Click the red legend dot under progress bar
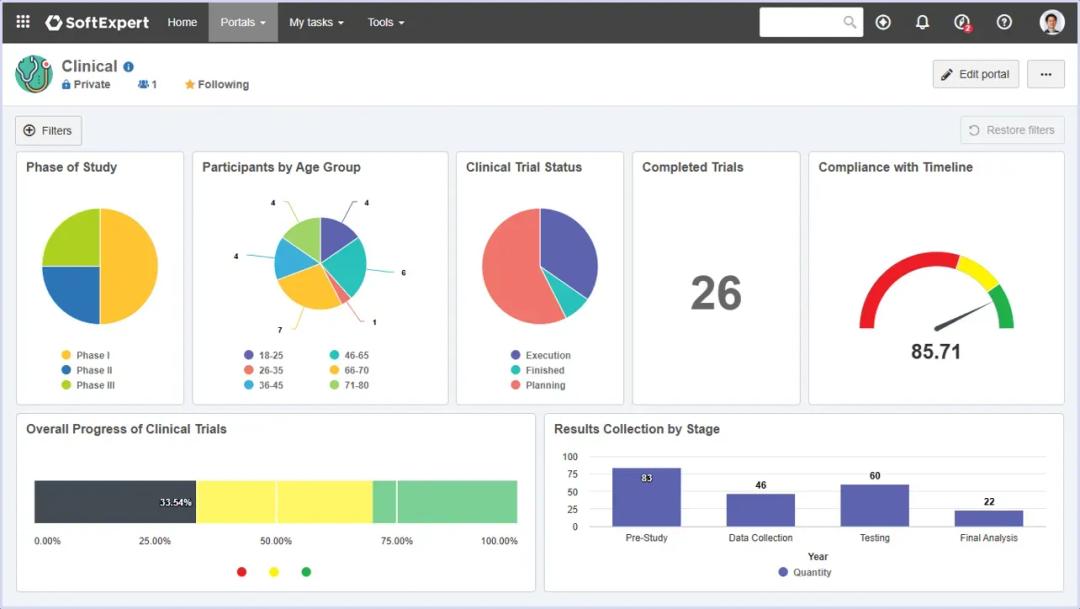Viewport: 1080px width, 609px height. point(242,572)
